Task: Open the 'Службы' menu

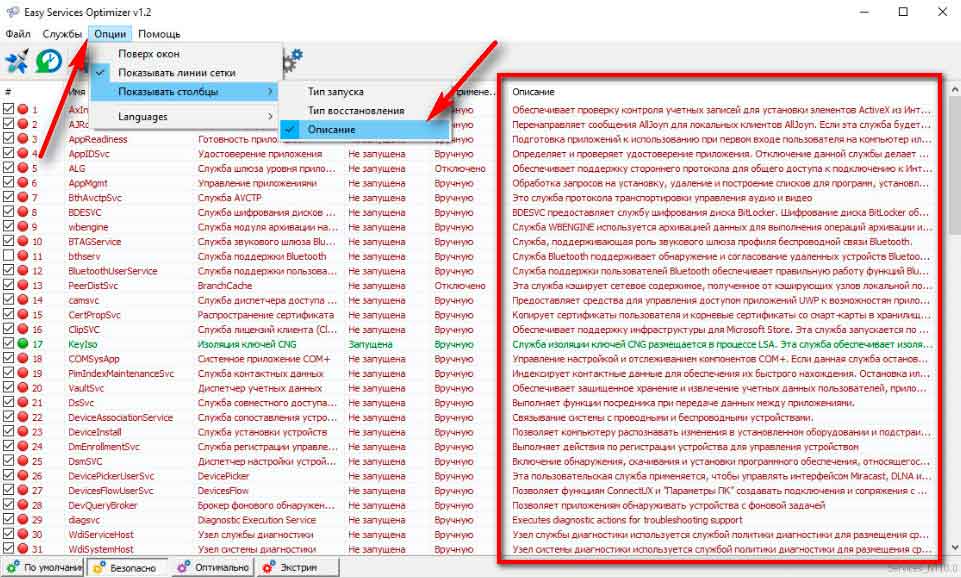Action: (x=62, y=33)
